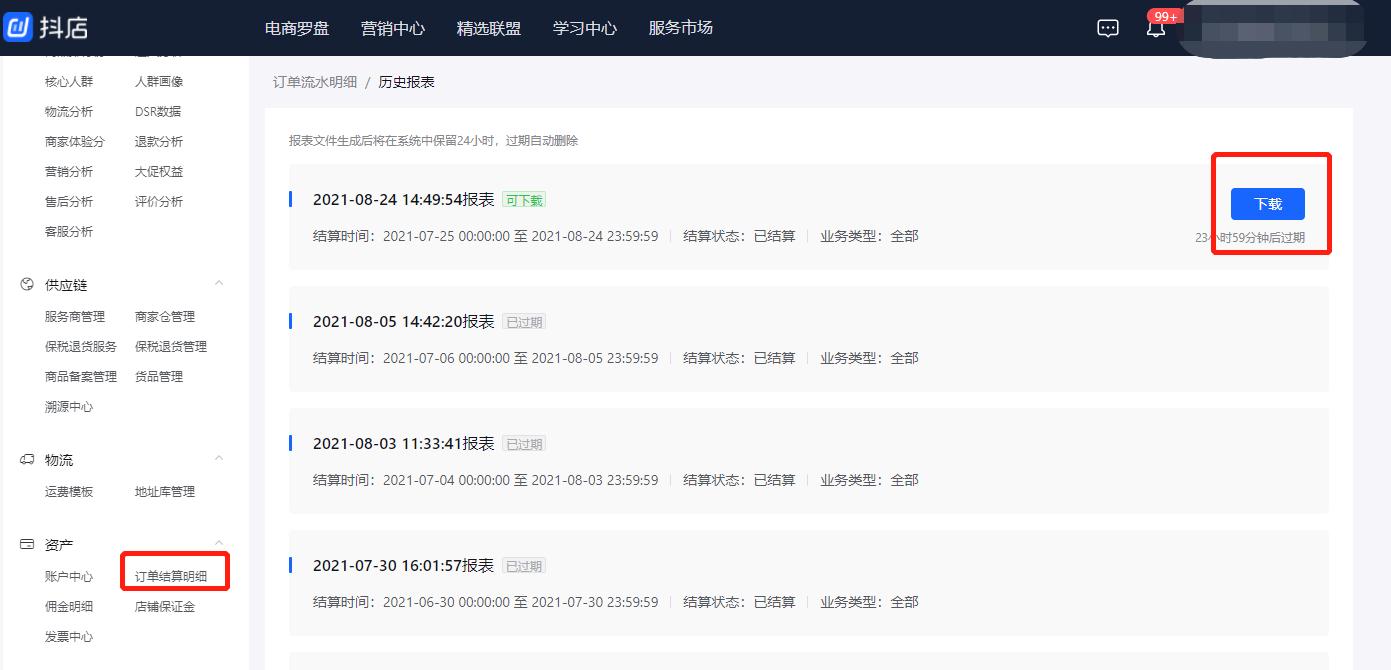Click 已过期 tag on 2021-08-05 report
The height and width of the screenshot is (670, 1391).
click(524, 322)
